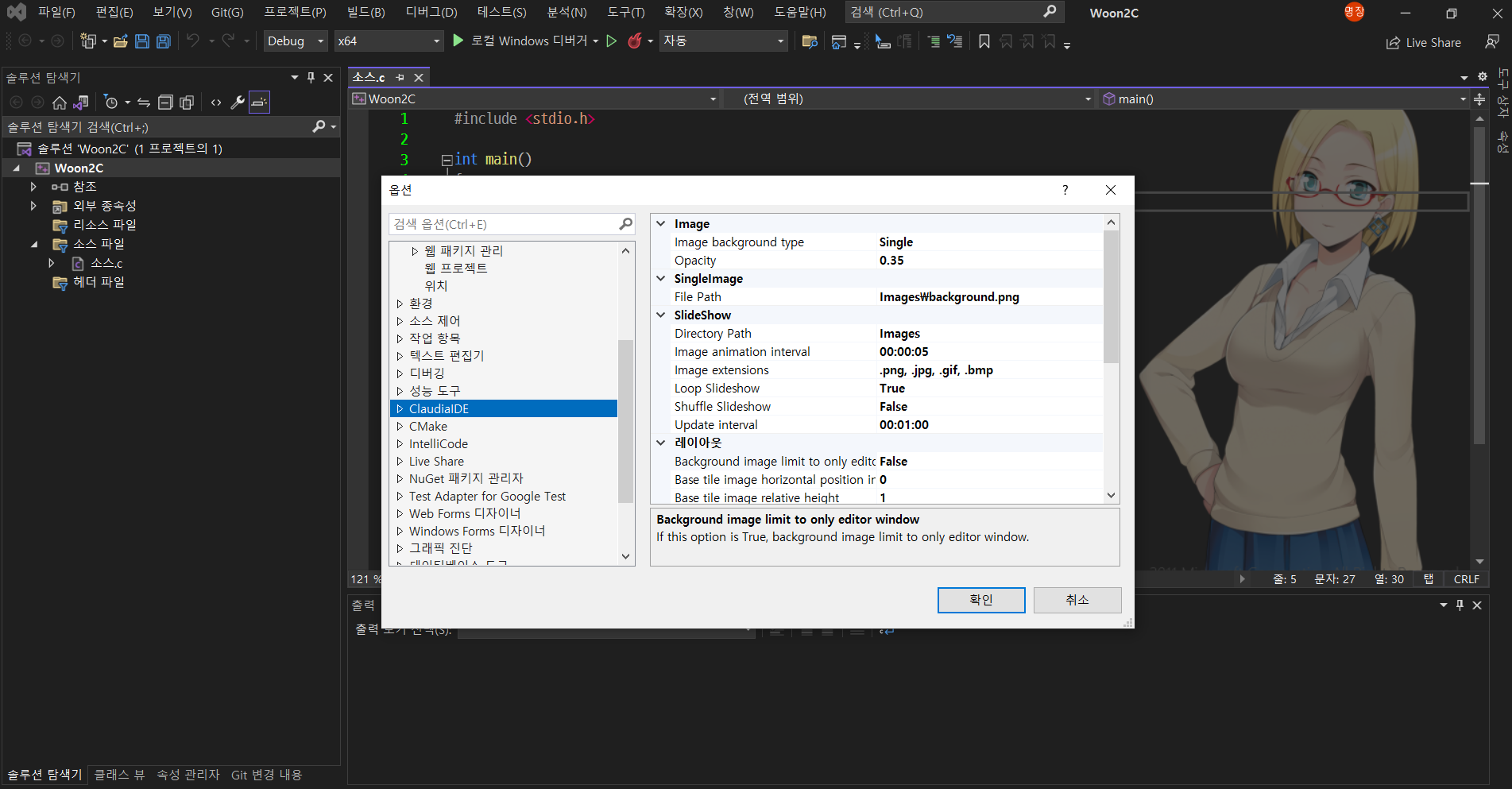The width and height of the screenshot is (1512, 789).
Task: Select CMake in options tree
Action: (x=428, y=427)
